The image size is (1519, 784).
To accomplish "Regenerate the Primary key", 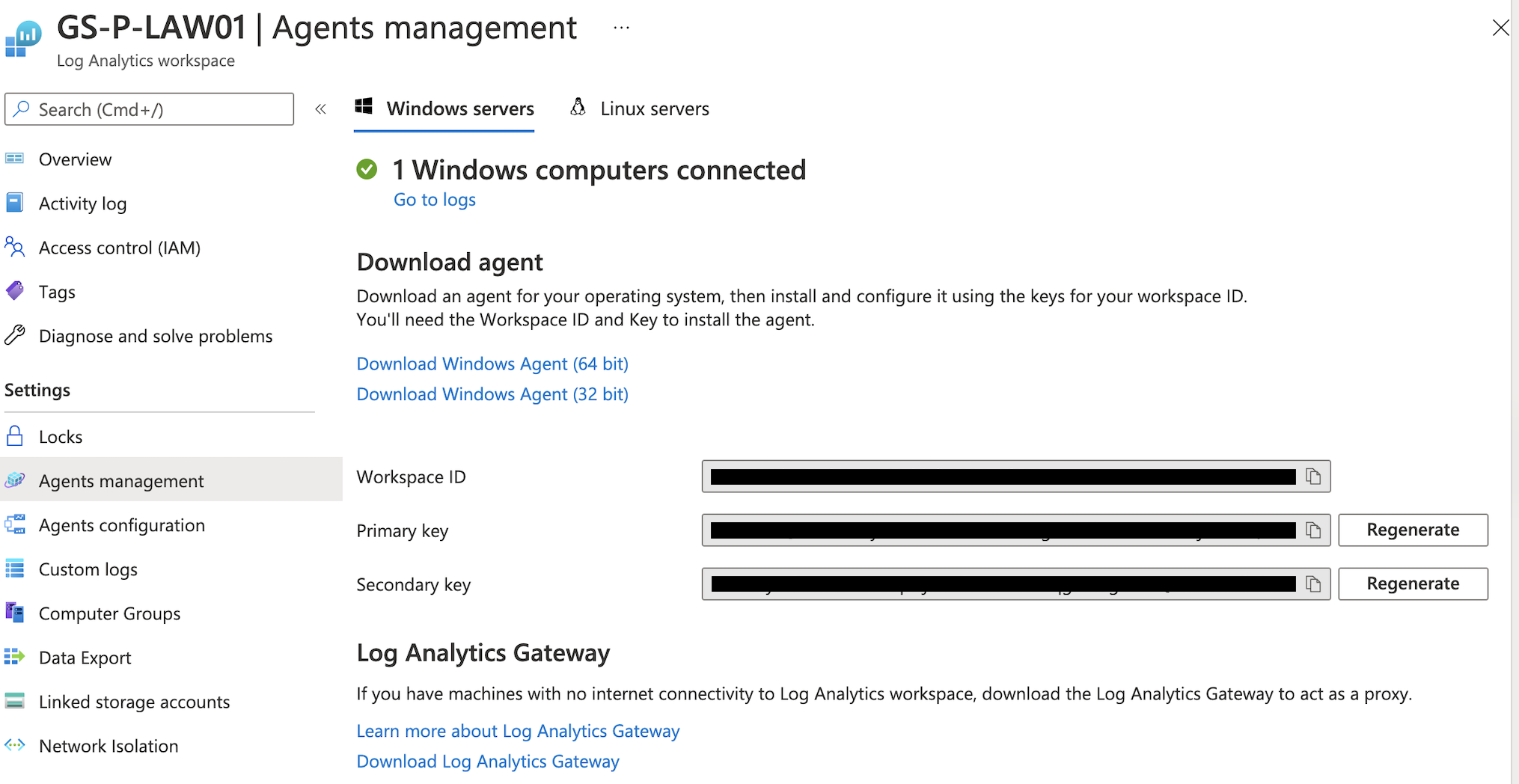I will click(x=1413, y=530).
